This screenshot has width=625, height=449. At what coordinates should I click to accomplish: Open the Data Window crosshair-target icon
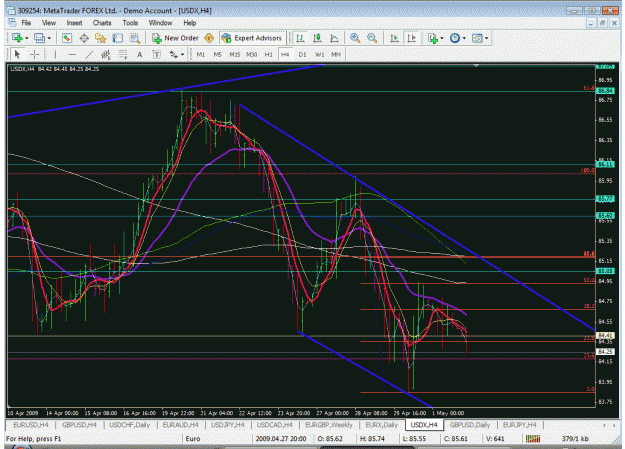click(84, 38)
